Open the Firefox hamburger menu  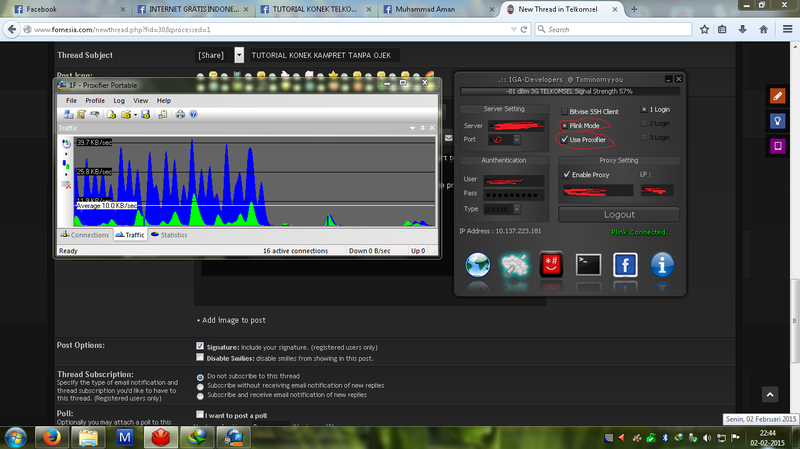coord(788,30)
